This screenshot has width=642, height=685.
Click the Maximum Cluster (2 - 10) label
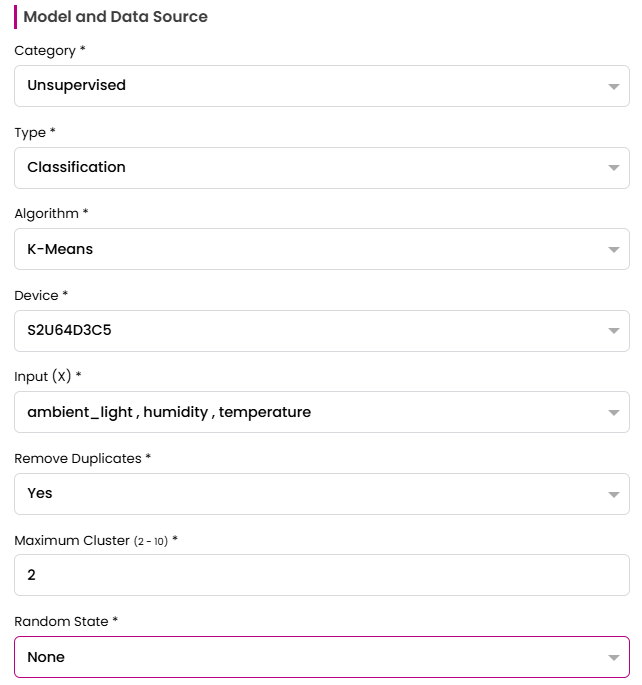click(95, 540)
